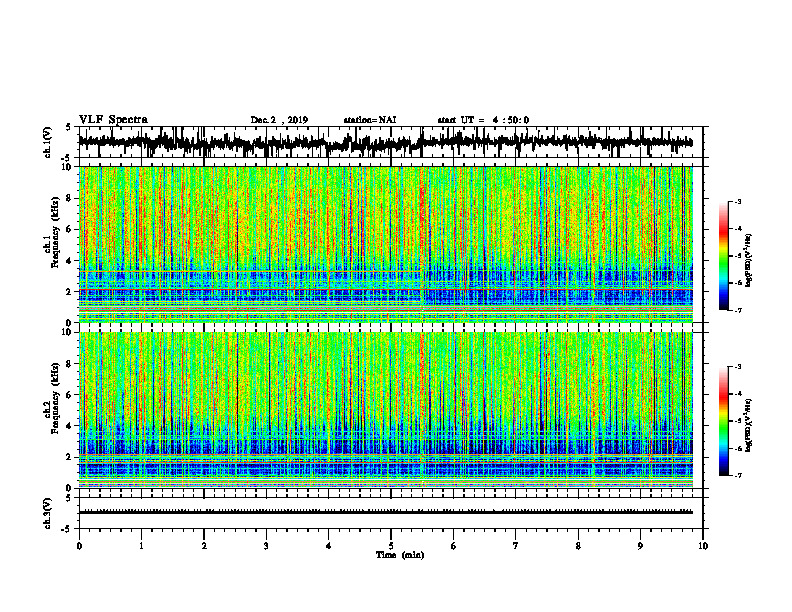Click the ch.3 flat voltage trace

[385, 512]
